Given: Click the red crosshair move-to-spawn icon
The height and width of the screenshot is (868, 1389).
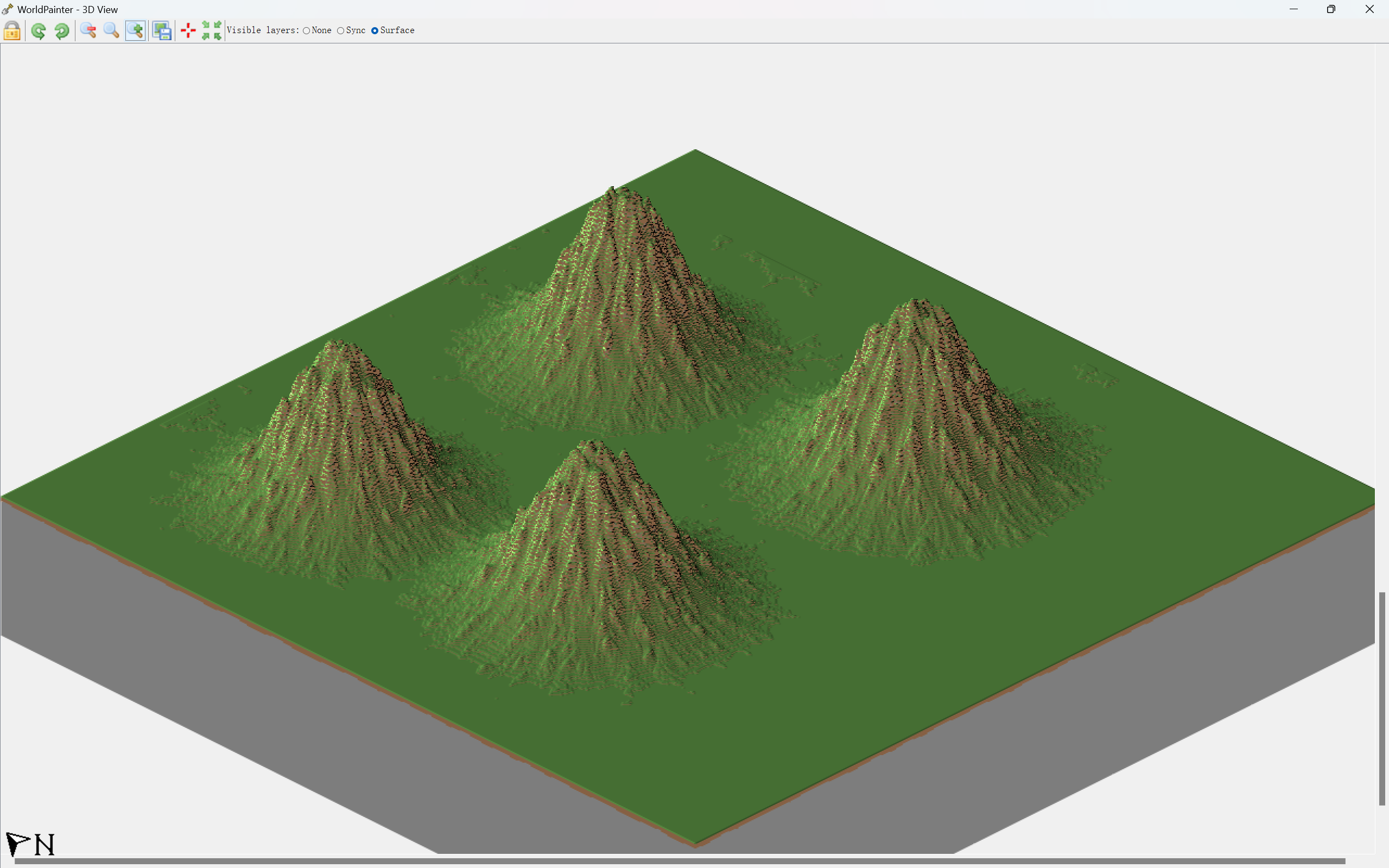Looking at the screenshot, I should pos(188,30).
